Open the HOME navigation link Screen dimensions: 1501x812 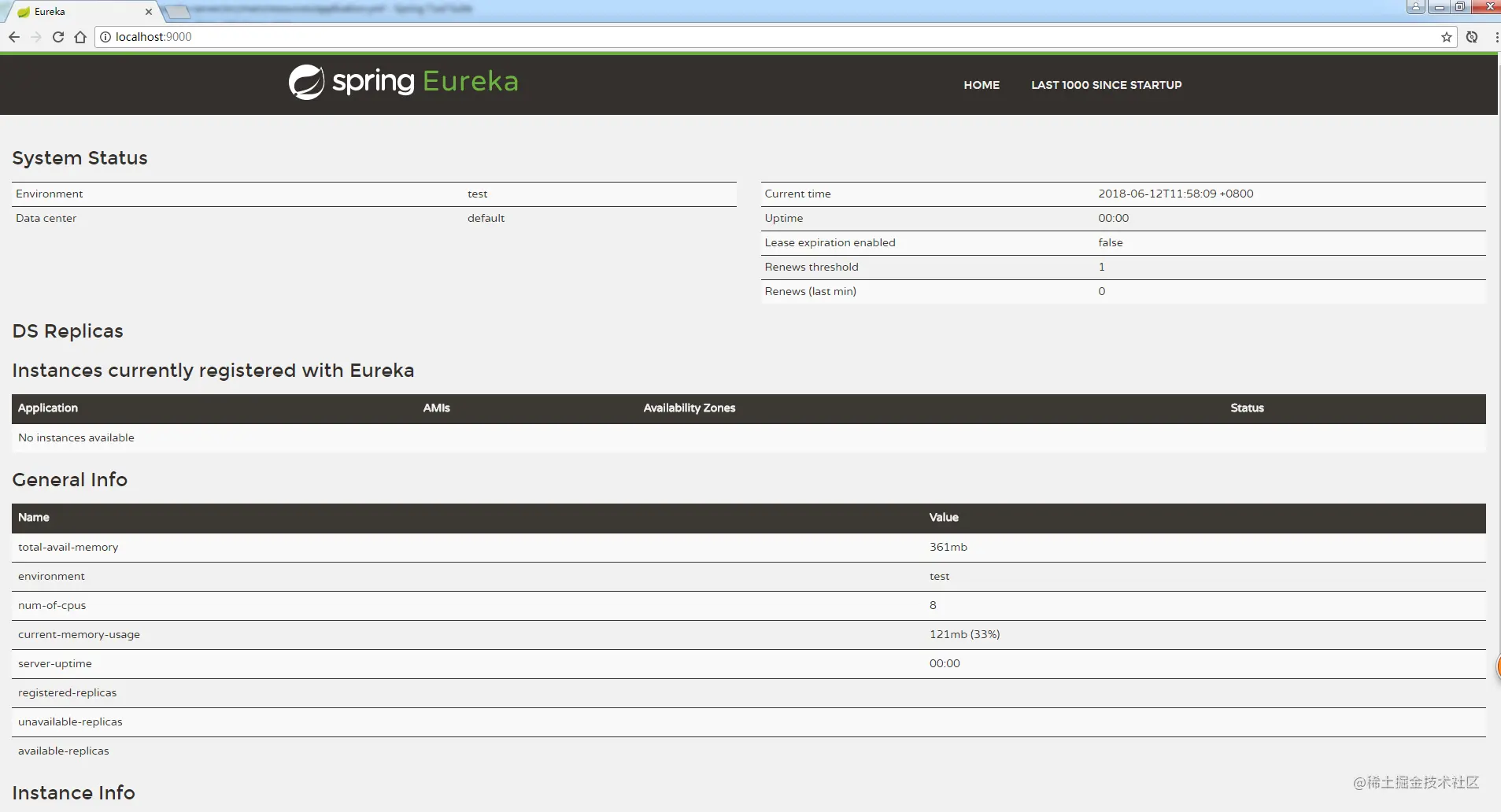click(982, 85)
